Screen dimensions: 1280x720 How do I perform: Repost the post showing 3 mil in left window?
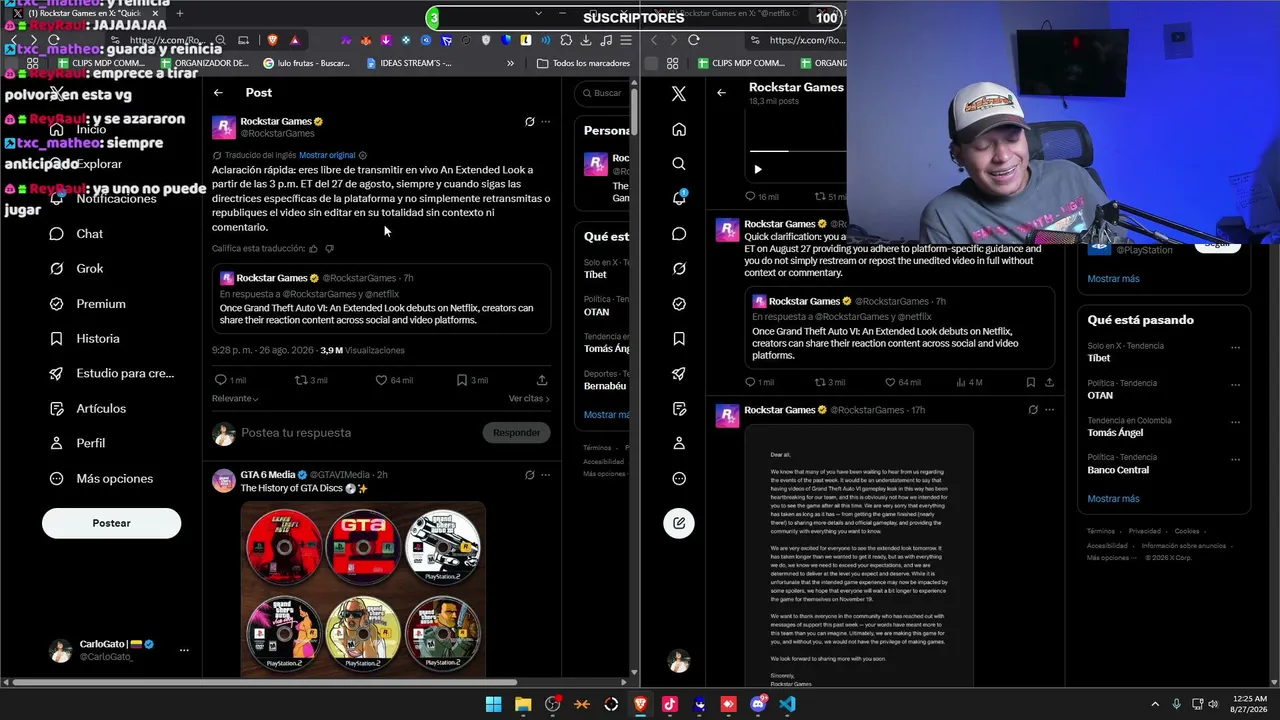tap(311, 380)
